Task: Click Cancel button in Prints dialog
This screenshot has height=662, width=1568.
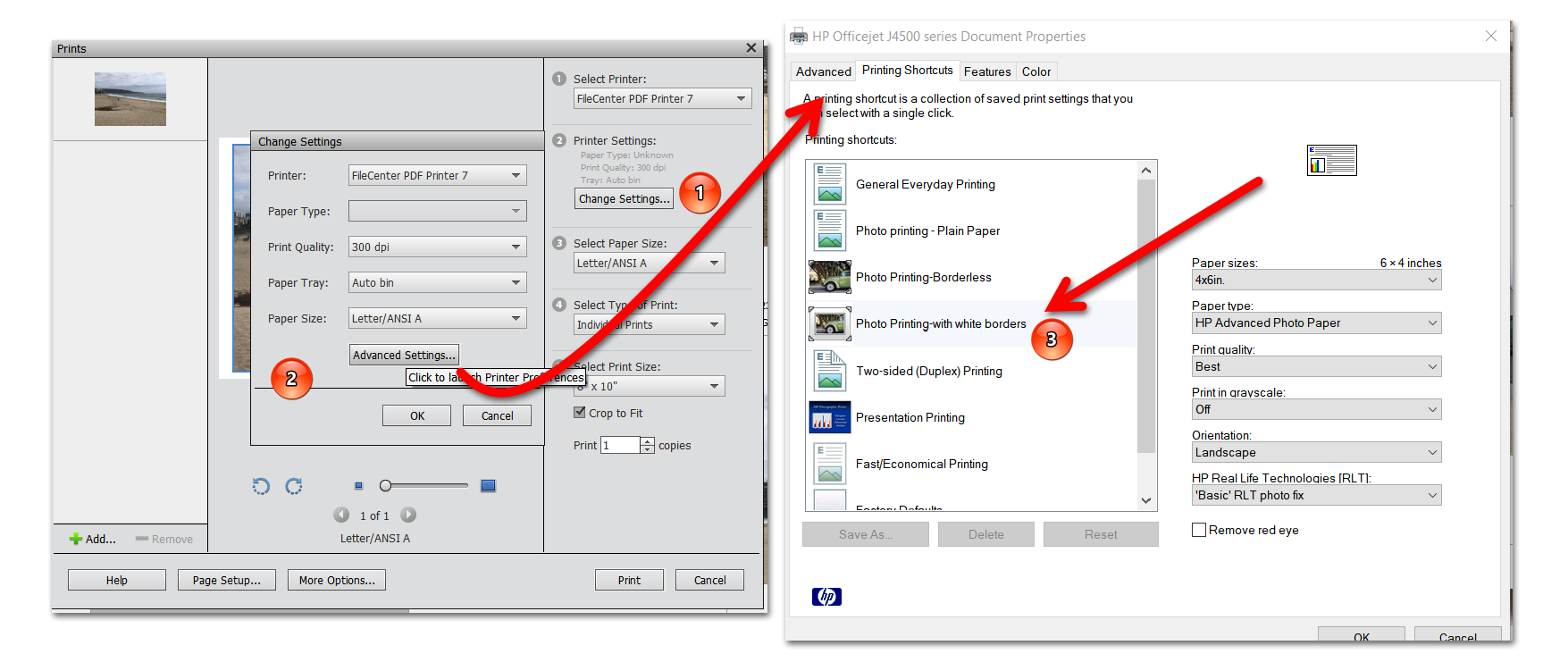Action: (x=710, y=580)
